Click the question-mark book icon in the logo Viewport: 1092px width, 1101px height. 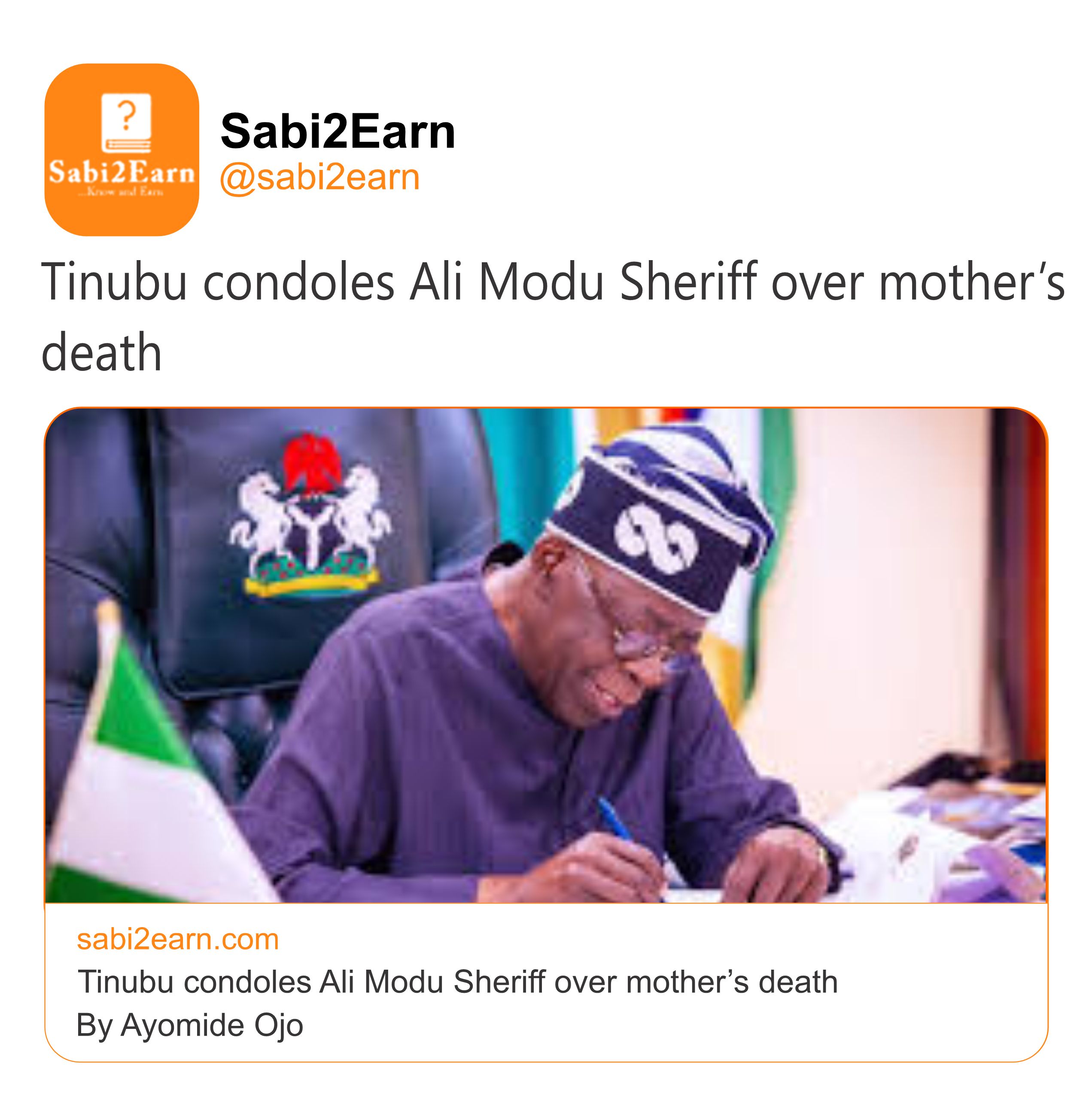tap(126, 122)
